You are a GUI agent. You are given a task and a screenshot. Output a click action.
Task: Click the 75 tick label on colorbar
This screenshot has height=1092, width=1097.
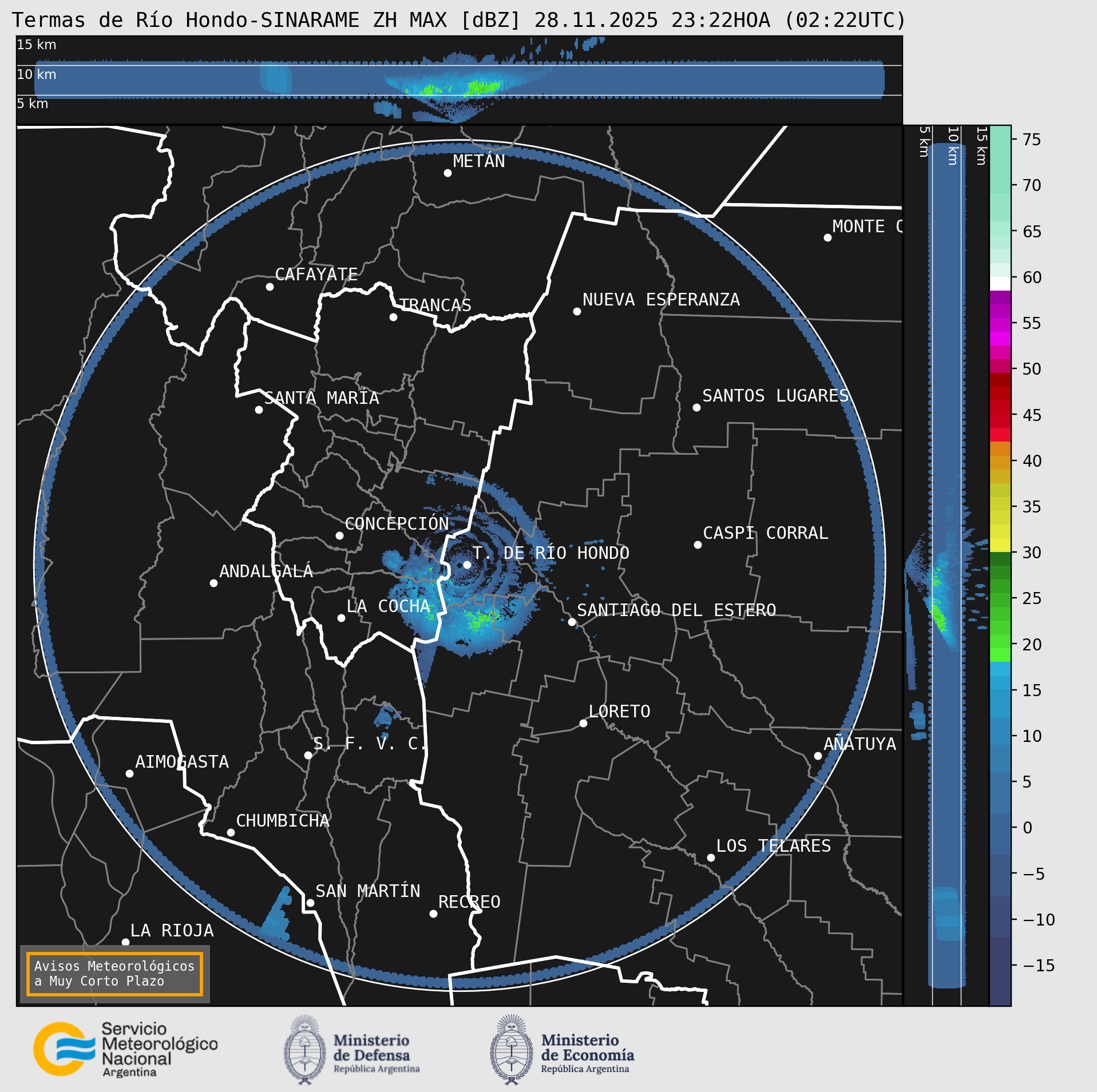click(1032, 140)
